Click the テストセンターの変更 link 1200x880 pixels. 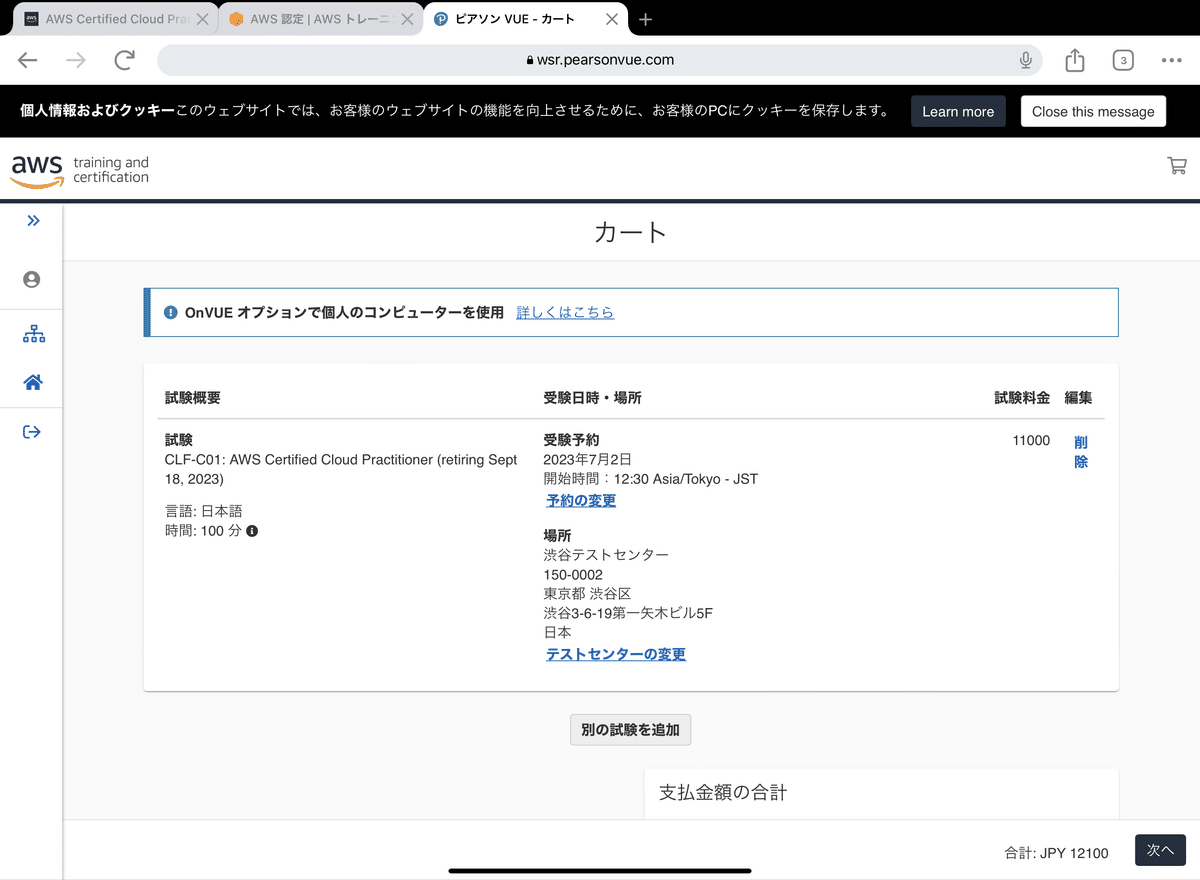tap(616, 655)
